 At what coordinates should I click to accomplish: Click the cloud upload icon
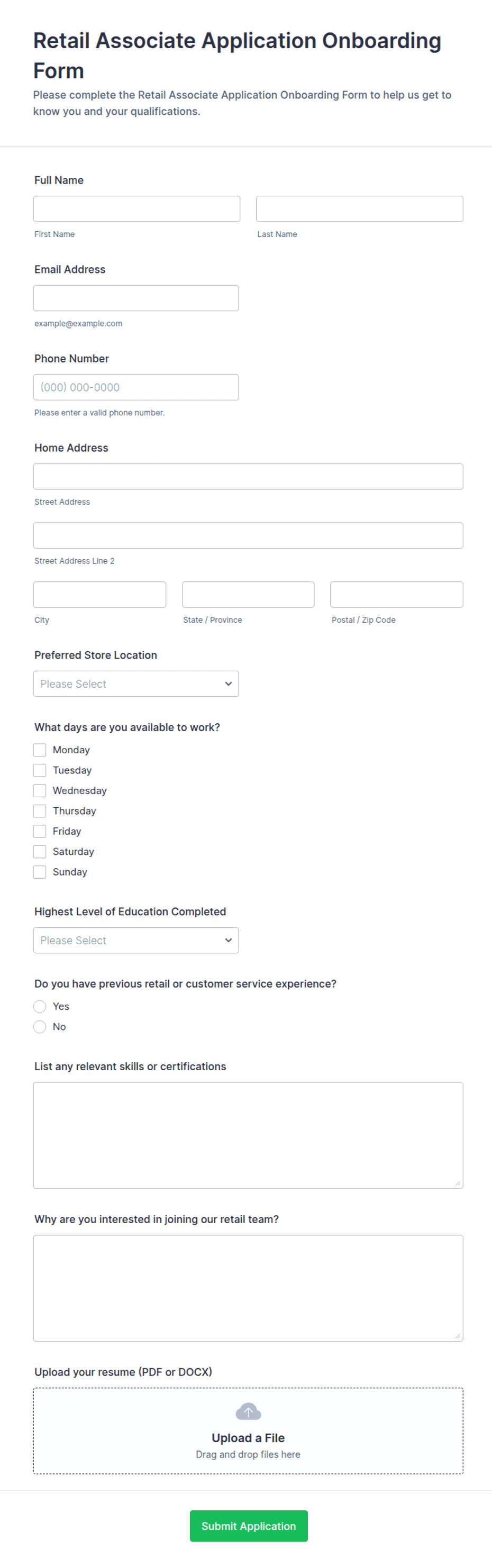pyautogui.click(x=248, y=1411)
